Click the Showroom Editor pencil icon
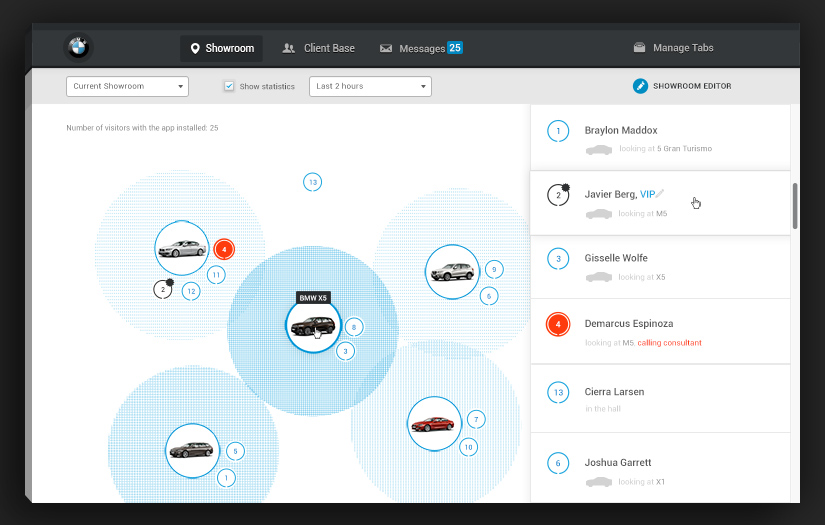Screen dimensions: 825x525 point(640,86)
